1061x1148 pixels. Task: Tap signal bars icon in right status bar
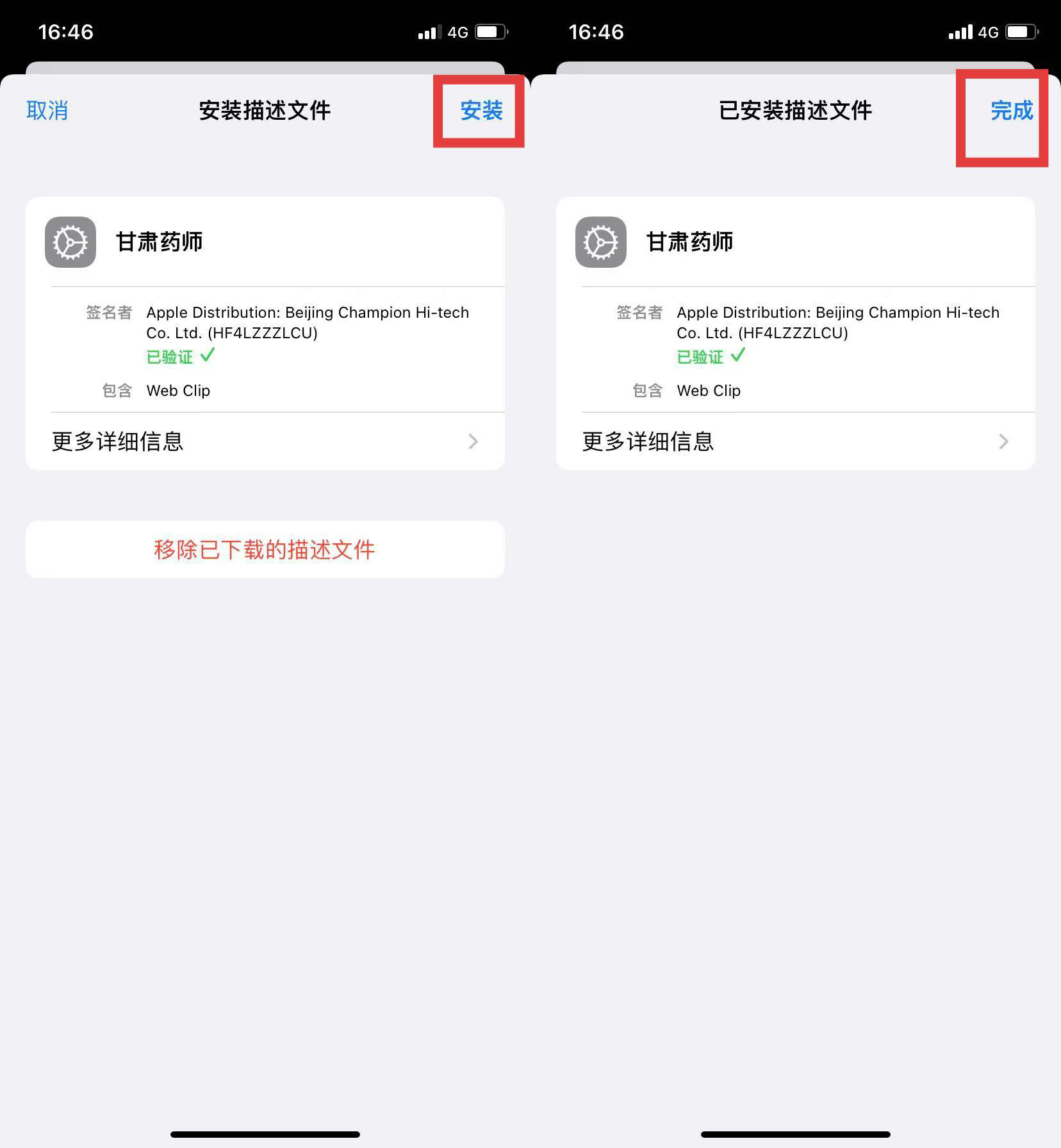[960, 32]
